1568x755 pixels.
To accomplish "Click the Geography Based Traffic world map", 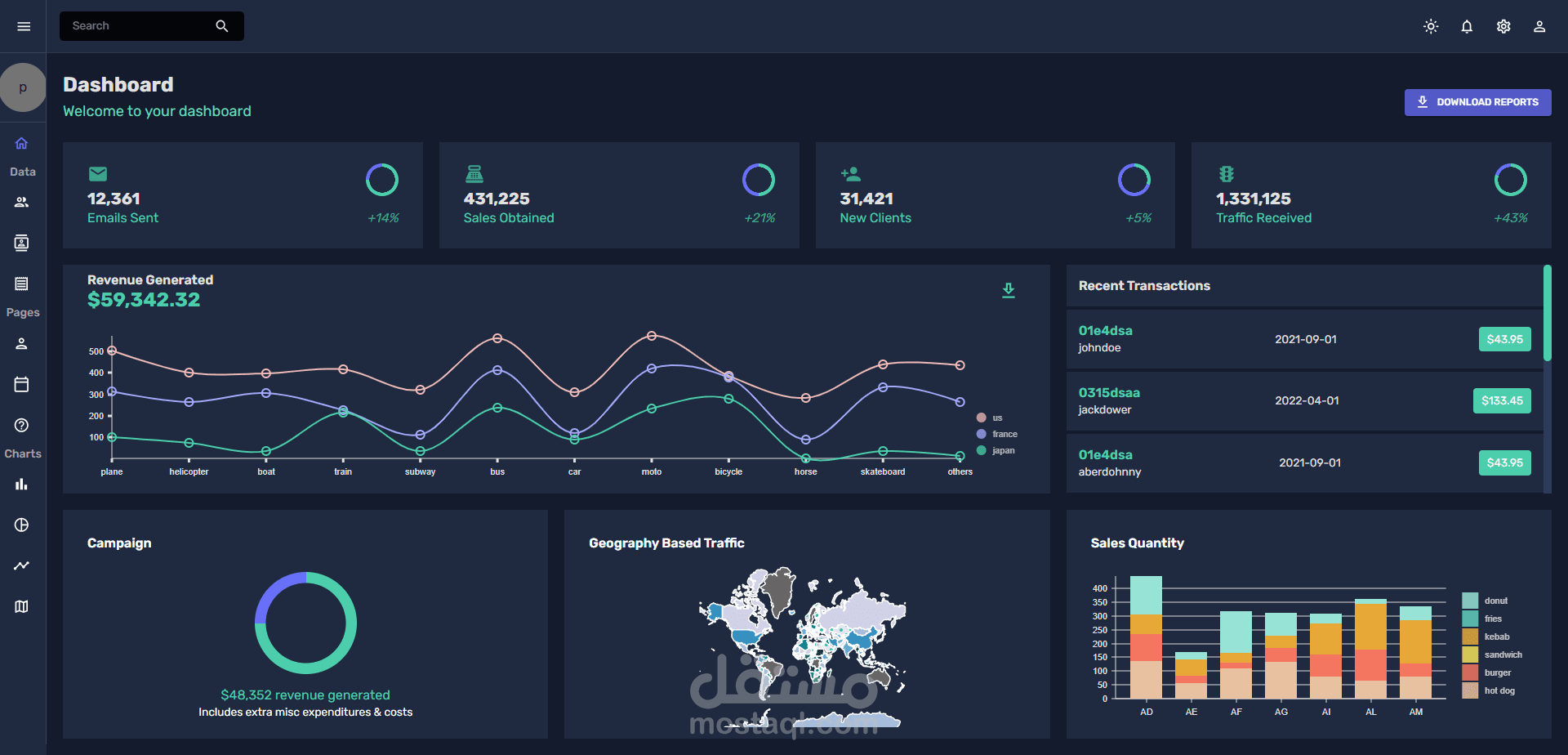I will (802, 646).
